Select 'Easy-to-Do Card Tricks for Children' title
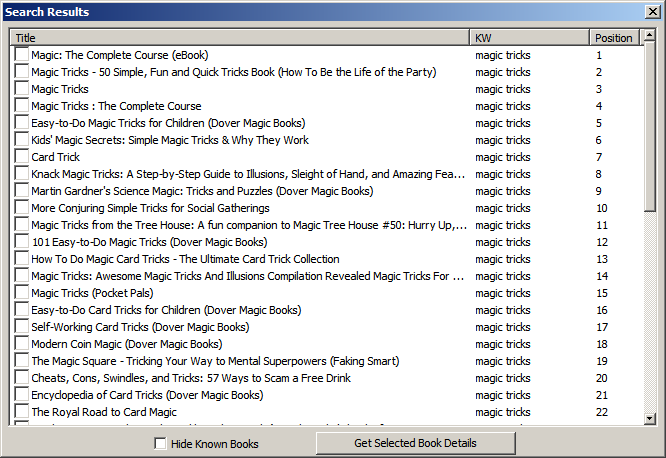 (166, 310)
